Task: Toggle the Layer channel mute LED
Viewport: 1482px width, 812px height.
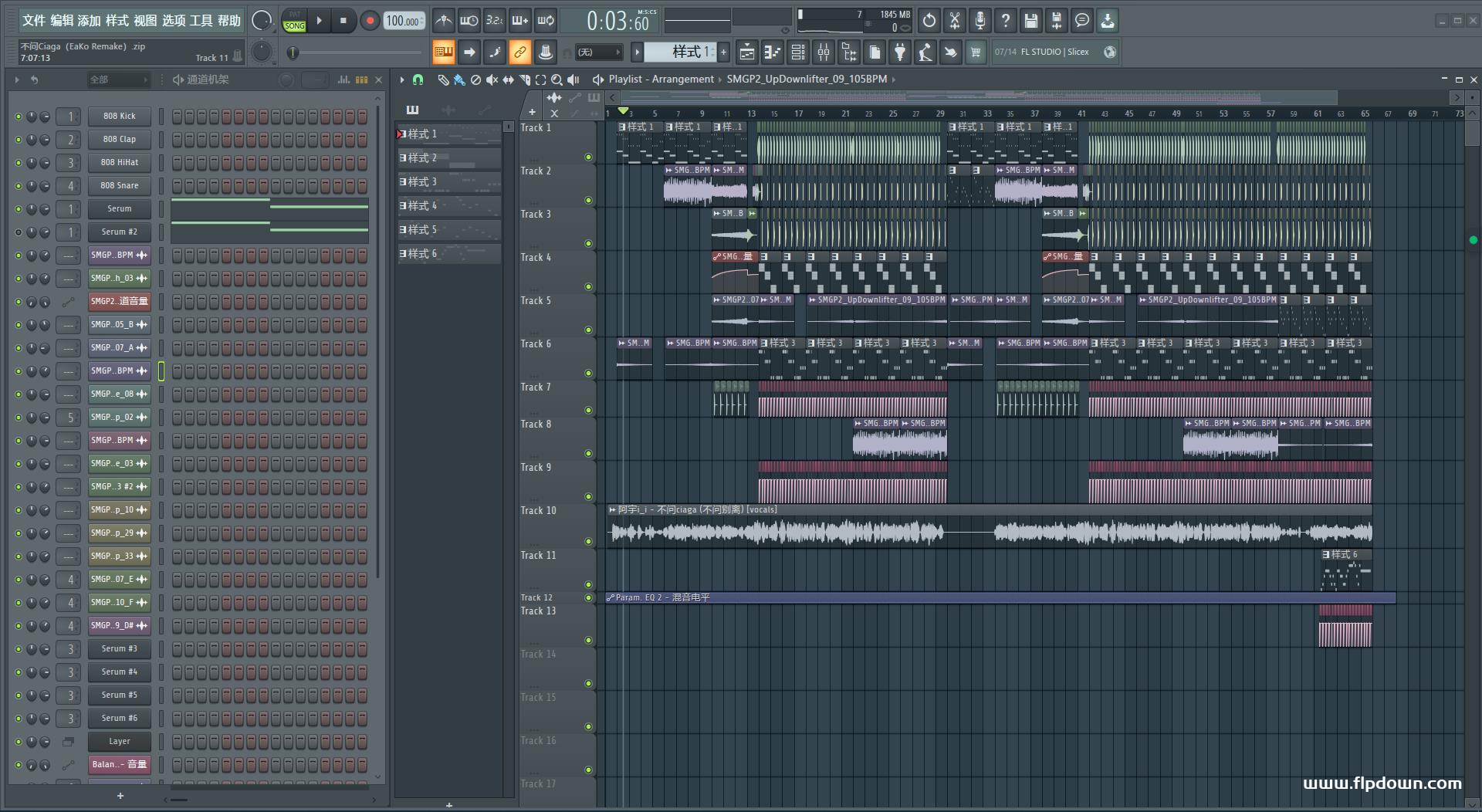Action: pyautogui.click(x=19, y=742)
